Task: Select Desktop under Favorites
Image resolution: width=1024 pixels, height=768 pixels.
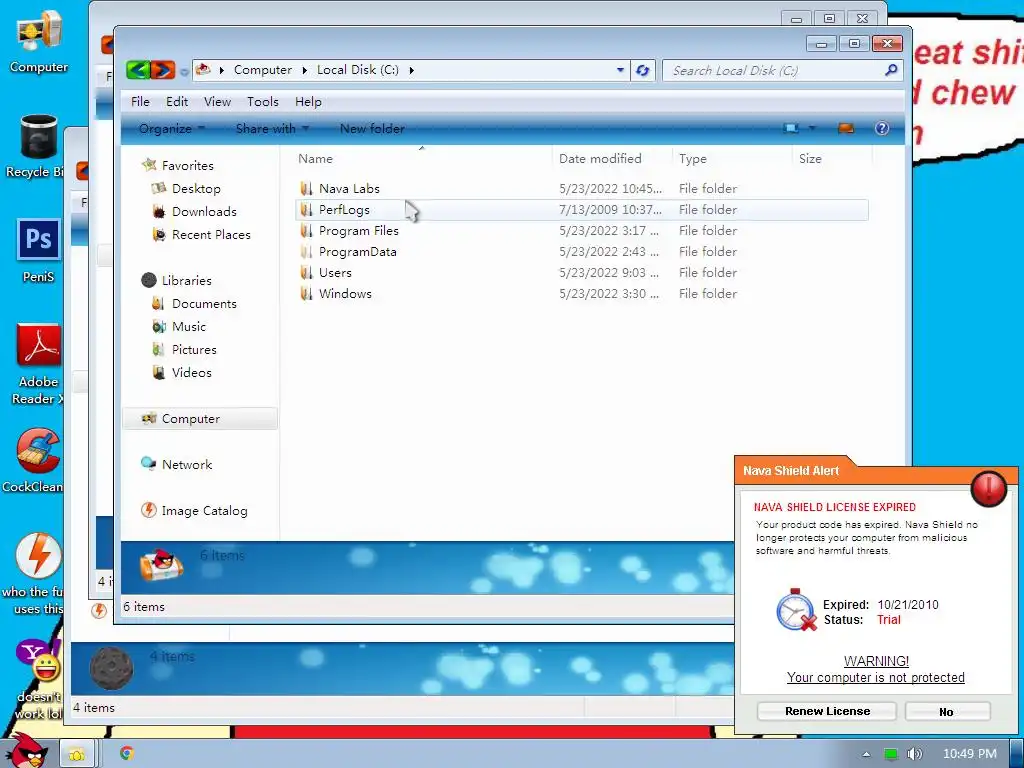Action: (x=196, y=189)
